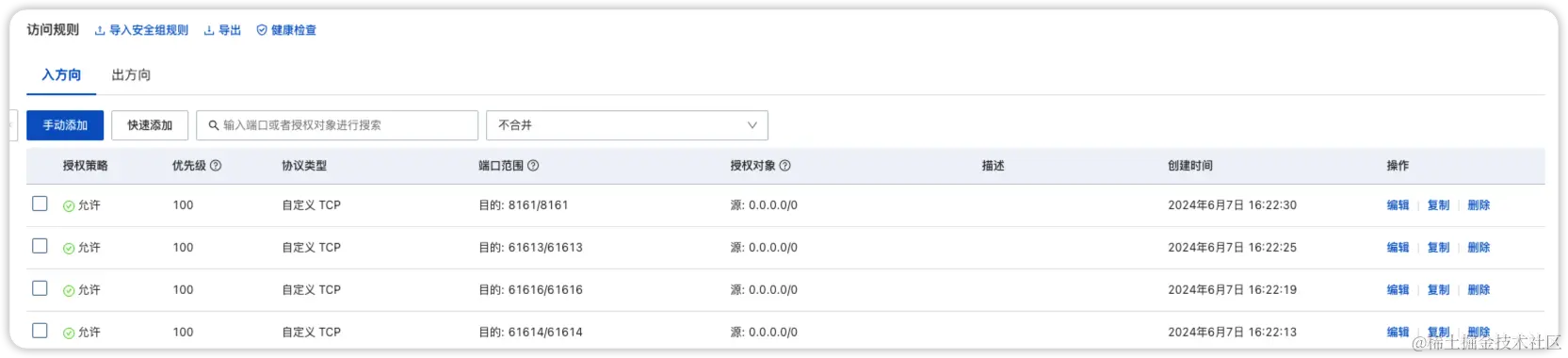Edit the rule for port 61613/61613

tap(1398, 248)
